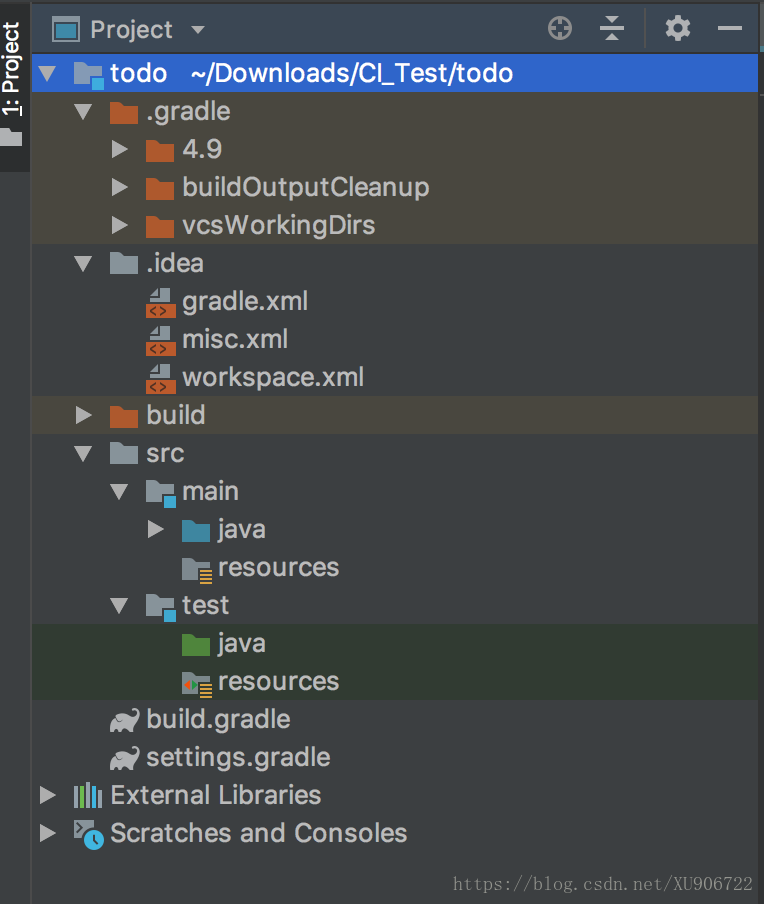Expand the vcsWorkingDirs folder arrow

119,225
